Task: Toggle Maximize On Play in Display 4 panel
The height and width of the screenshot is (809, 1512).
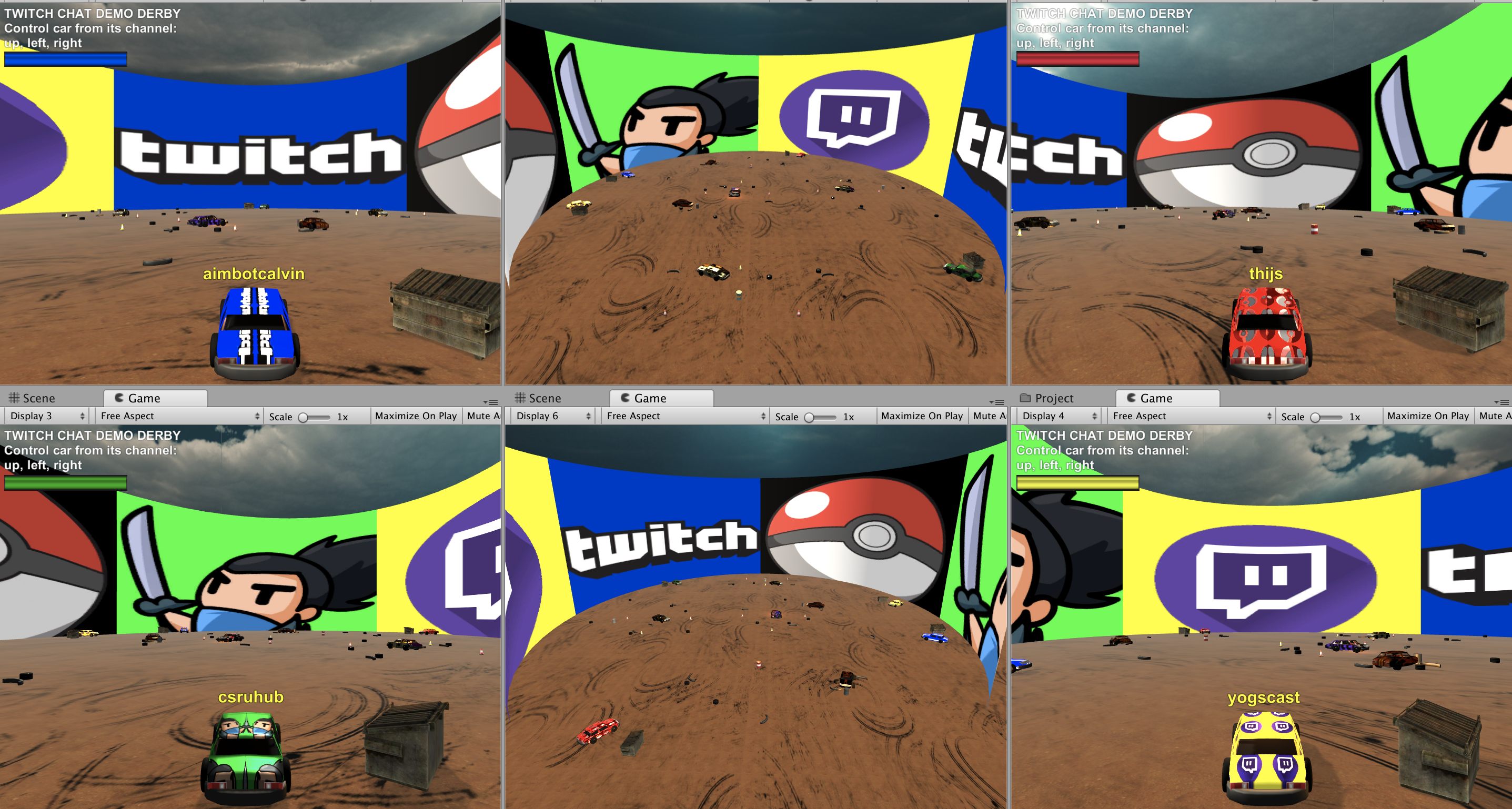Action: [1428, 416]
